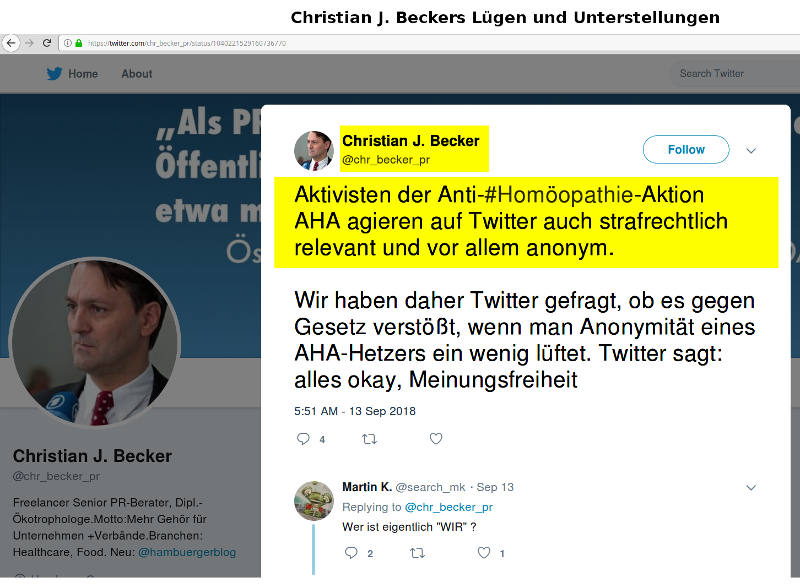Image resolution: width=800 pixels, height=588 pixels.
Task: Click the Search Twitter field
Action: 735,74
